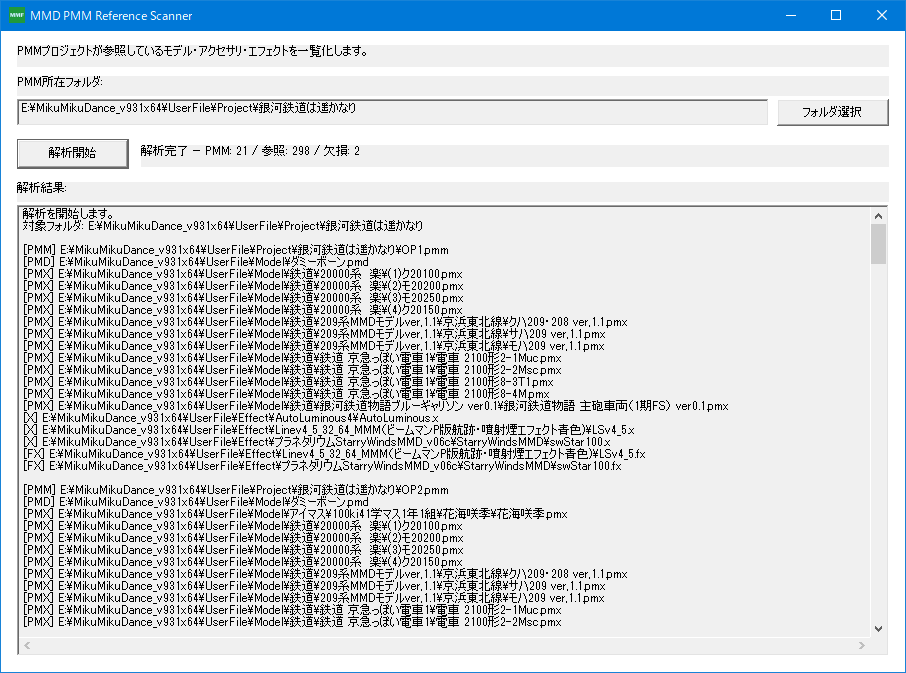906x673 pixels.
Task: Click the [PMM] OP1.pmm line
Action: pos(236,250)
